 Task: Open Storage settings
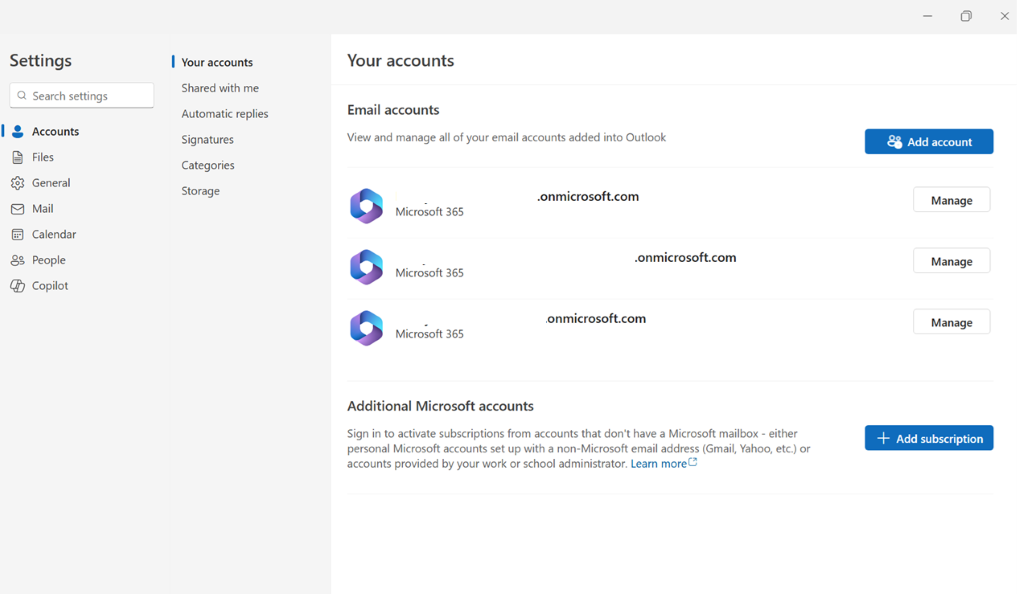pyautogui.click(x=200, y=191)
